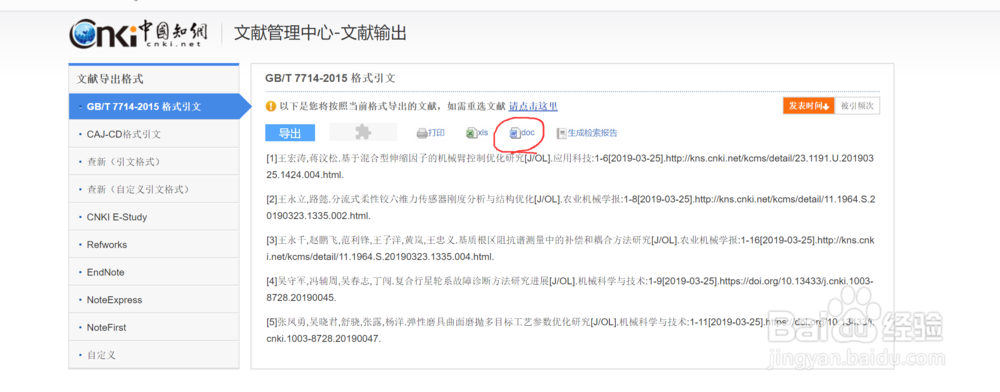Click the blue 导出 button
This screenshot has height=392, width=1000.
pyautogui.click(x=290, y=133)
